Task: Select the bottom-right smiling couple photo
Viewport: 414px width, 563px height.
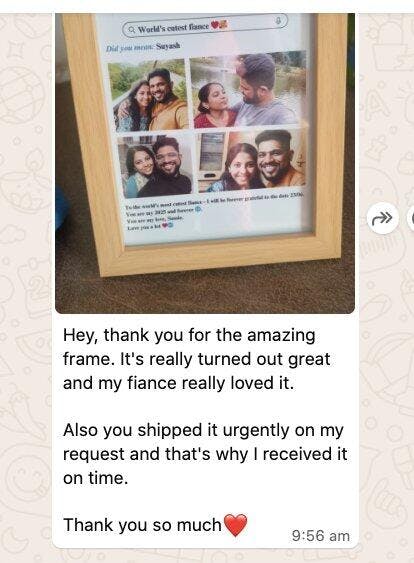Action: [251, 160]
